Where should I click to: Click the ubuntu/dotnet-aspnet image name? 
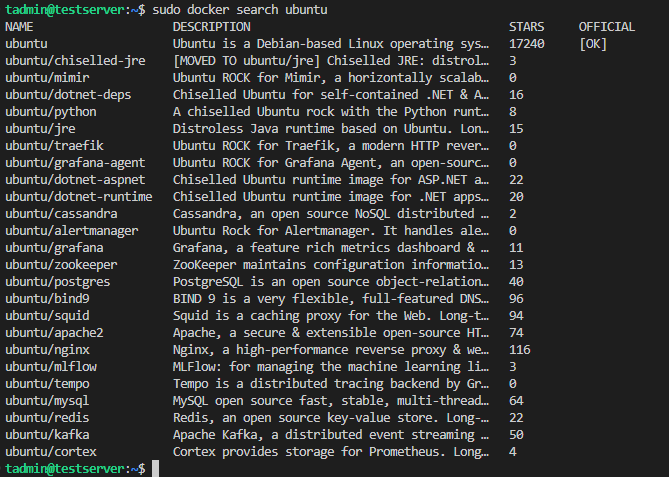(x=75, y=180)
